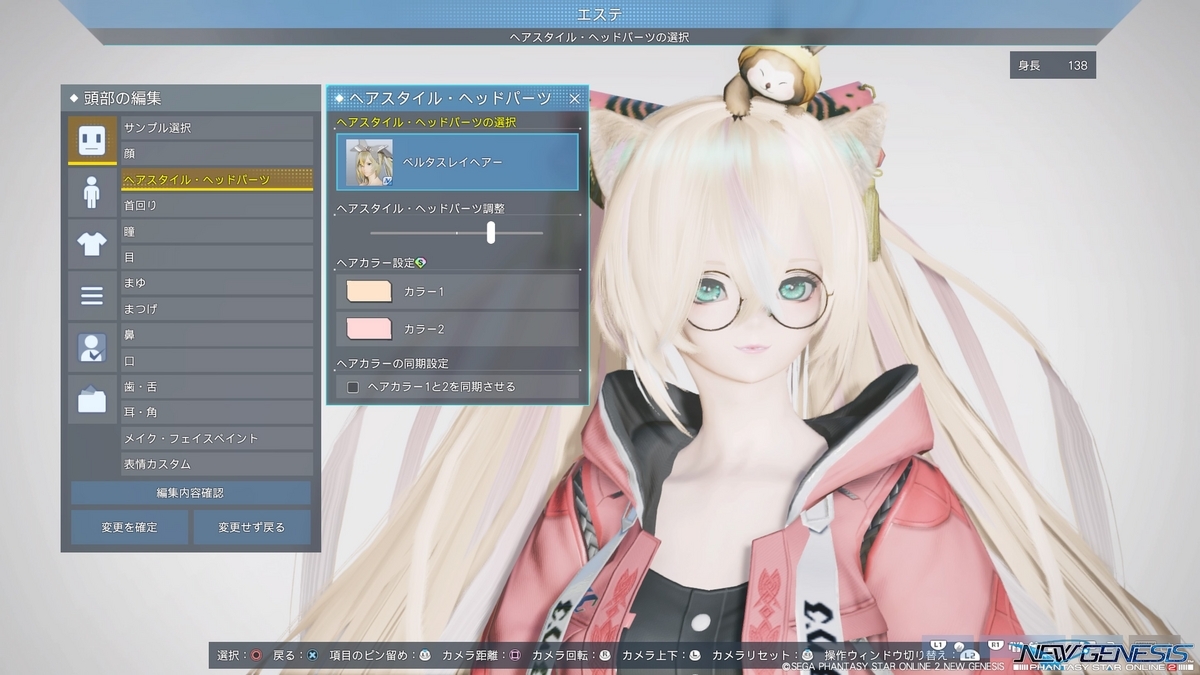Select ヘアスタイル・ヘッドパーツ menu item

pyautogui.click(x=217, y=180)
